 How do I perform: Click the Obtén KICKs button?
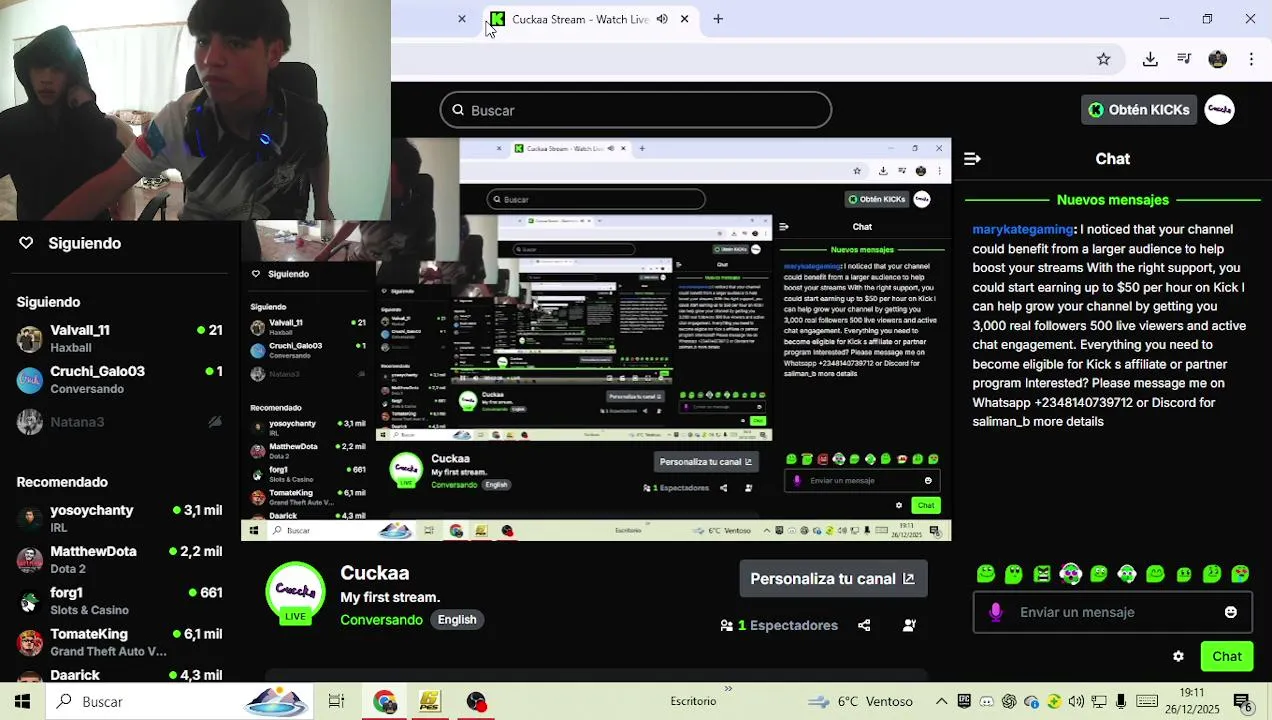click(x=1139, y=110)
